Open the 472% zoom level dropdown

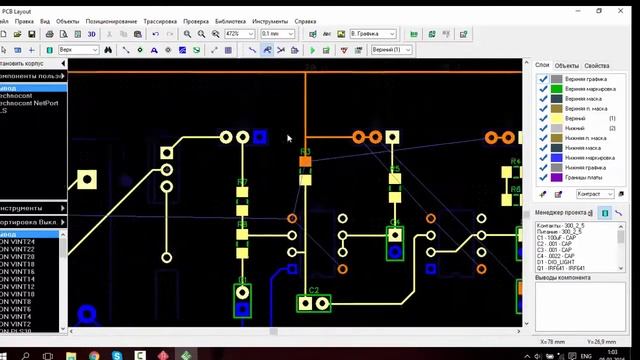(x=251, y=34)
